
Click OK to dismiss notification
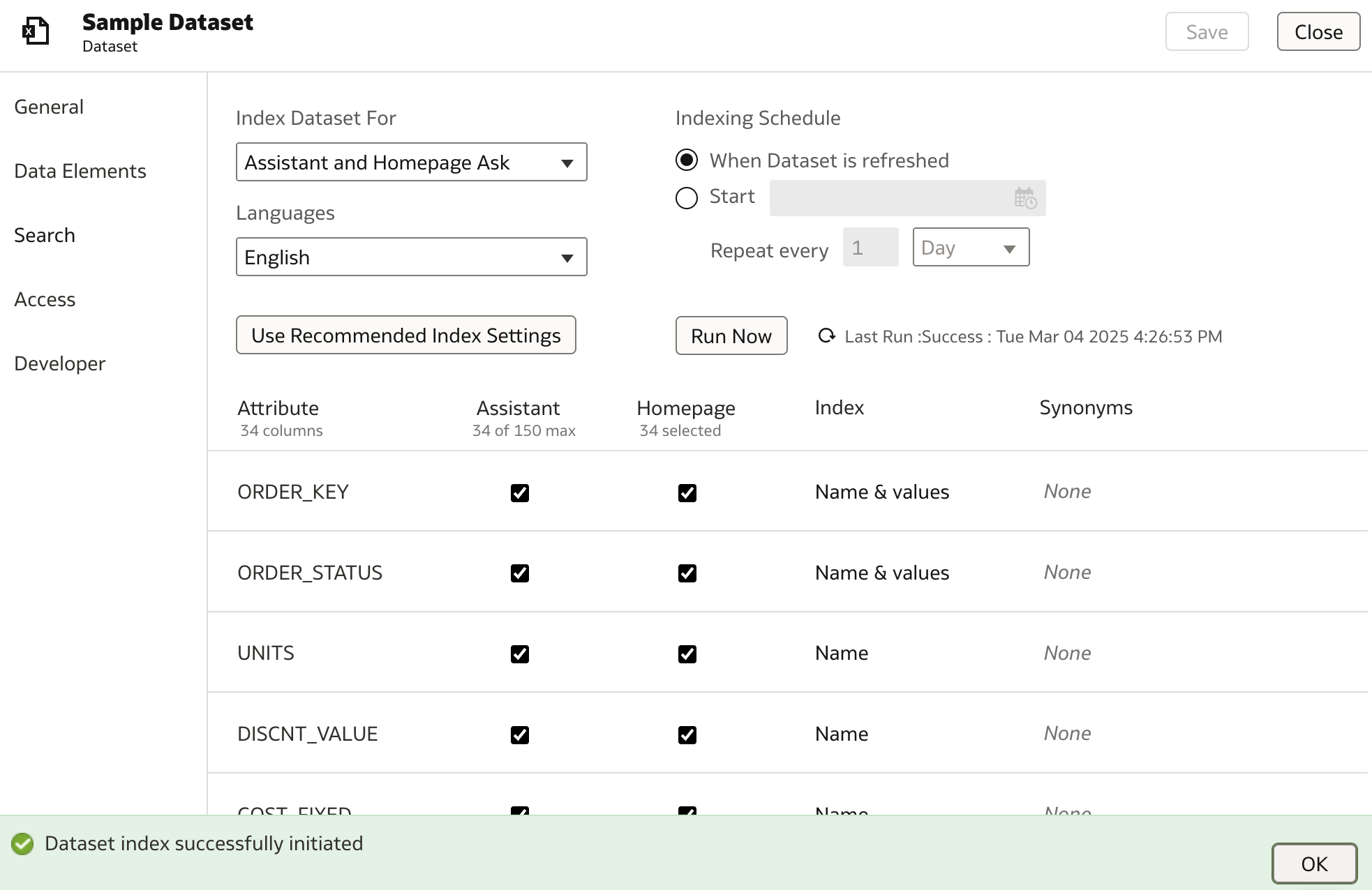1314,864
